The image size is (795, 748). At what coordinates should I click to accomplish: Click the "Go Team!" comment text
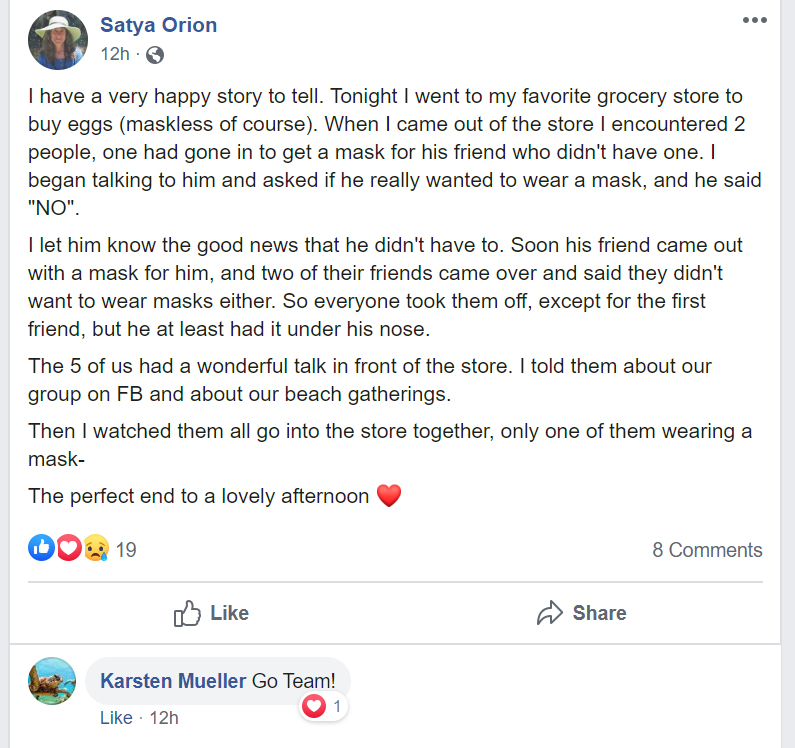tap(294, 681)
